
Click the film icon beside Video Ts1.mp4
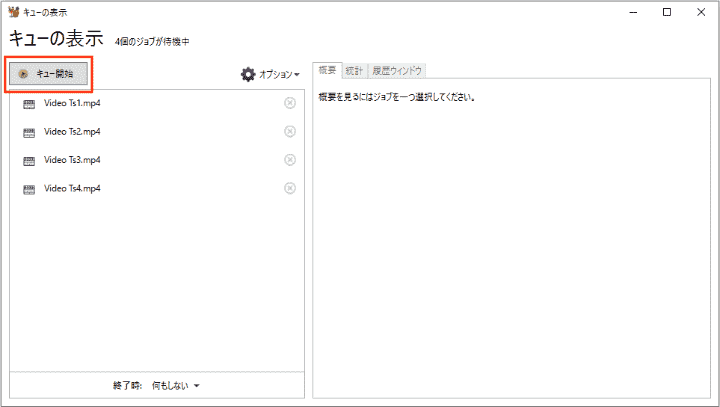click(29, 103)
